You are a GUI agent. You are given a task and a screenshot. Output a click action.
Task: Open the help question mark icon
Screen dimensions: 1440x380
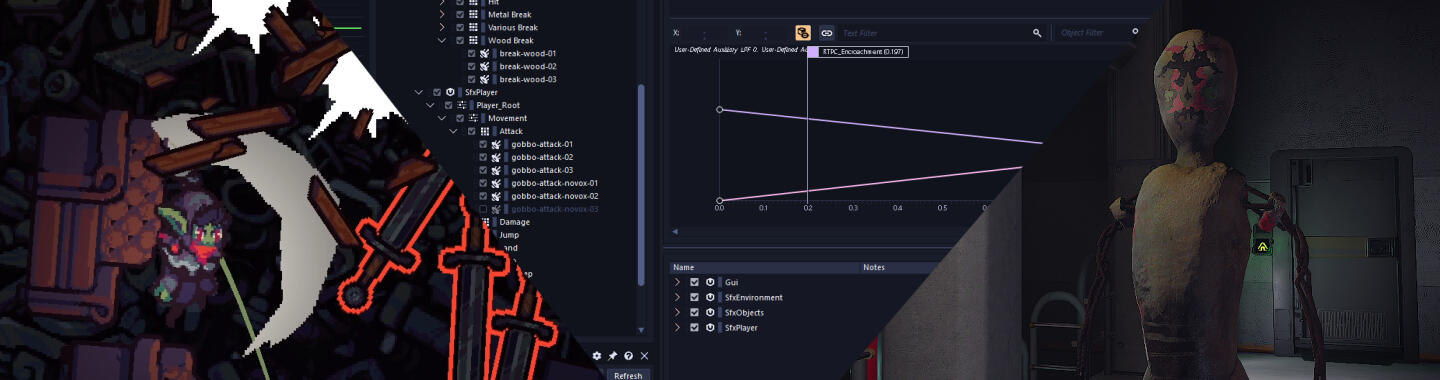tap(628, 356)
